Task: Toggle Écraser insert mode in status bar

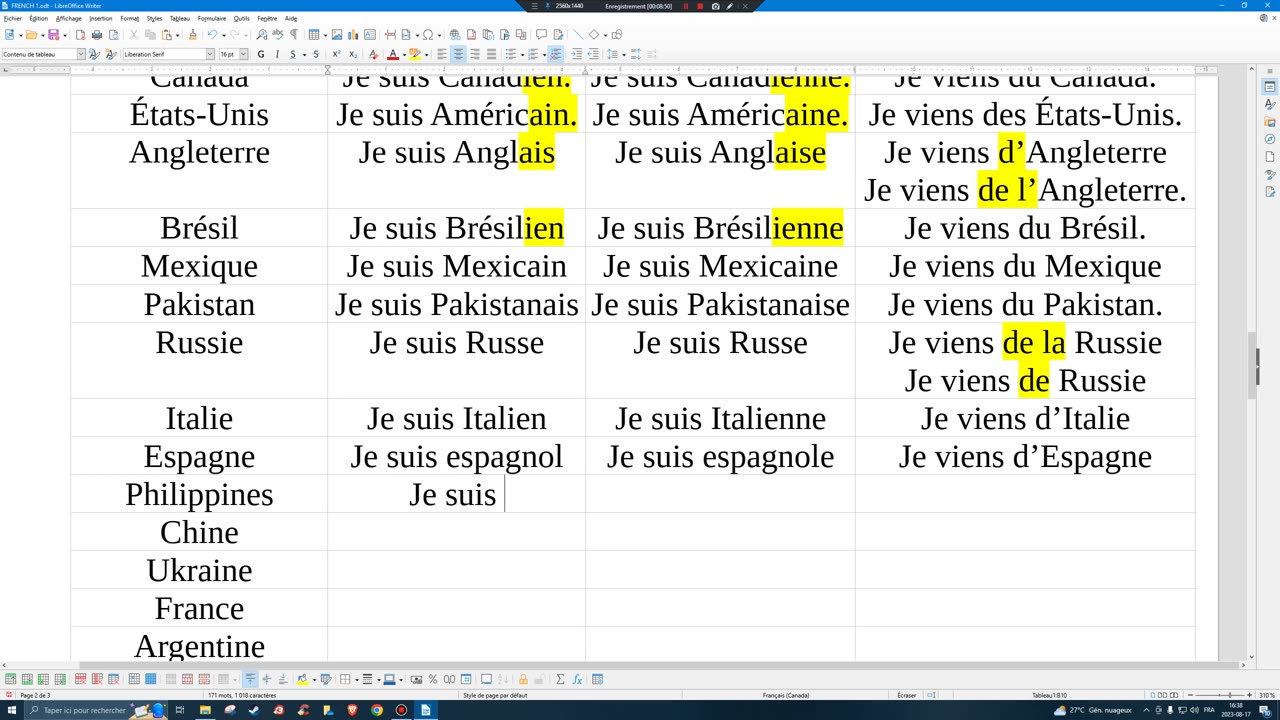Action: click(907, 695)
